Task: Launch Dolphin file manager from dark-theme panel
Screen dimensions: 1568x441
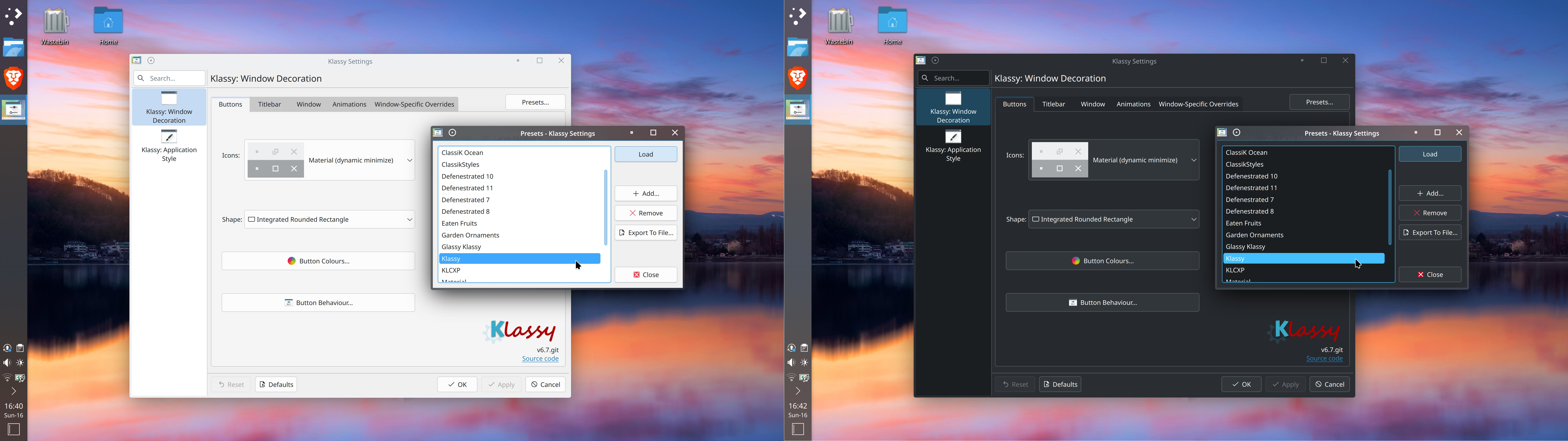Action: click(797, 48)
